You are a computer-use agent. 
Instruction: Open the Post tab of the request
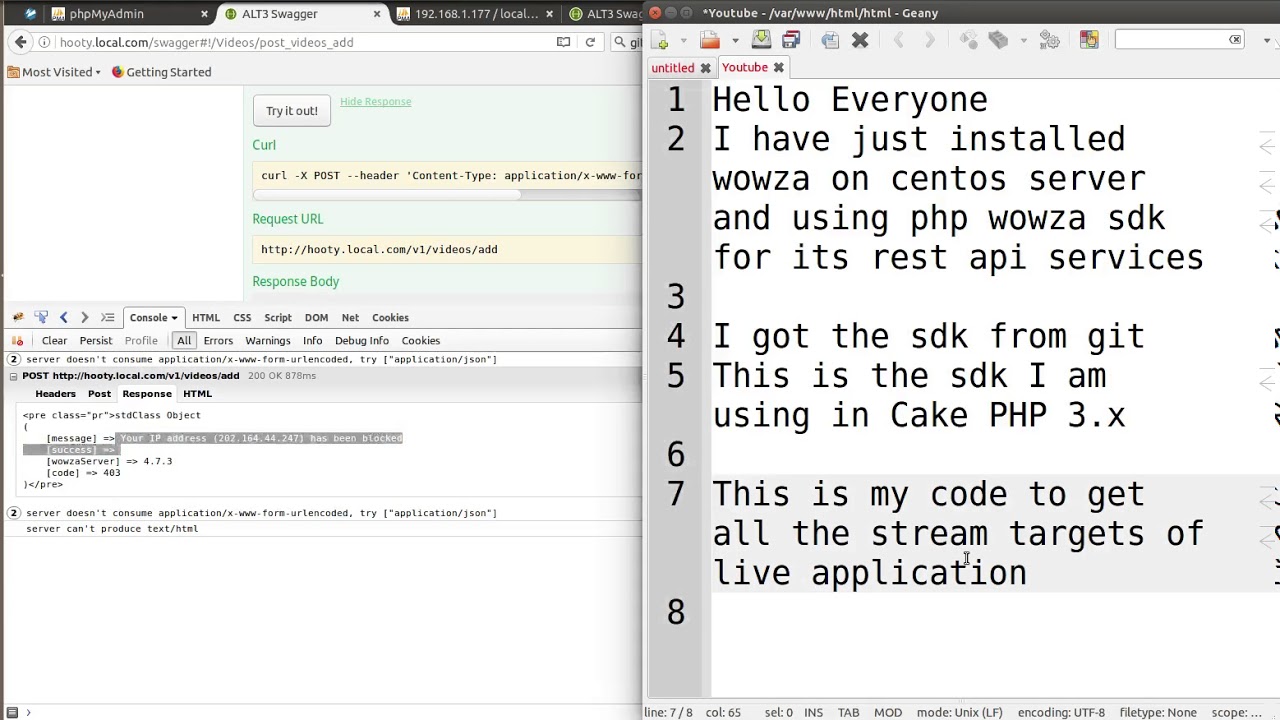pos(99,394)
